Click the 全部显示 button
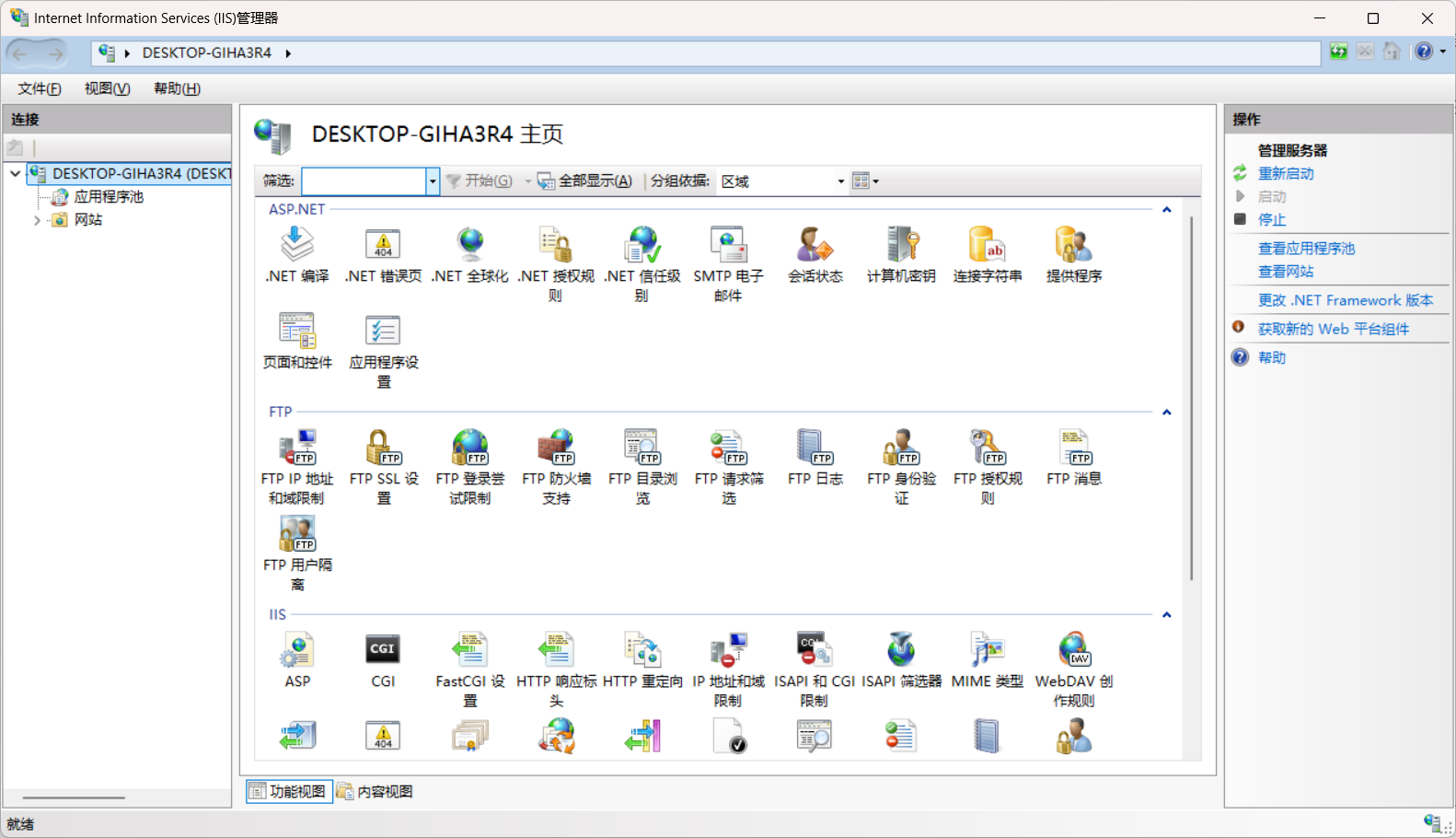 click(585, 181)
